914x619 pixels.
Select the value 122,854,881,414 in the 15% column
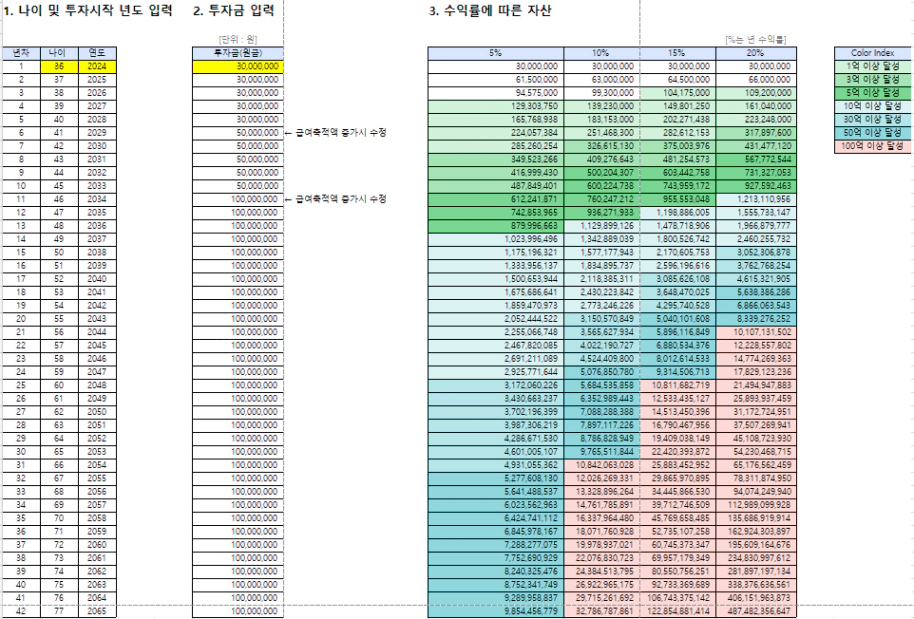[677, 611]
